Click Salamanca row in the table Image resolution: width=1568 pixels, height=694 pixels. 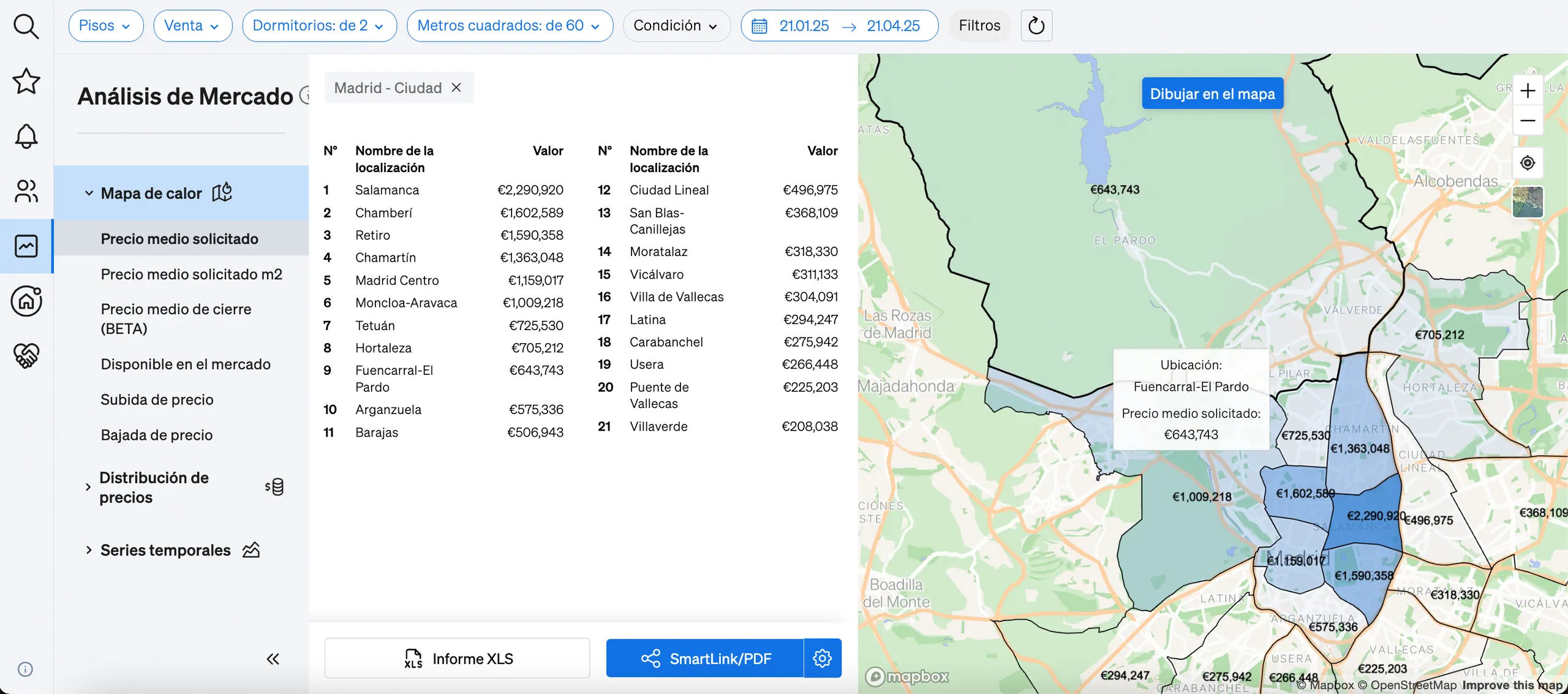click(x=443, y=190)
